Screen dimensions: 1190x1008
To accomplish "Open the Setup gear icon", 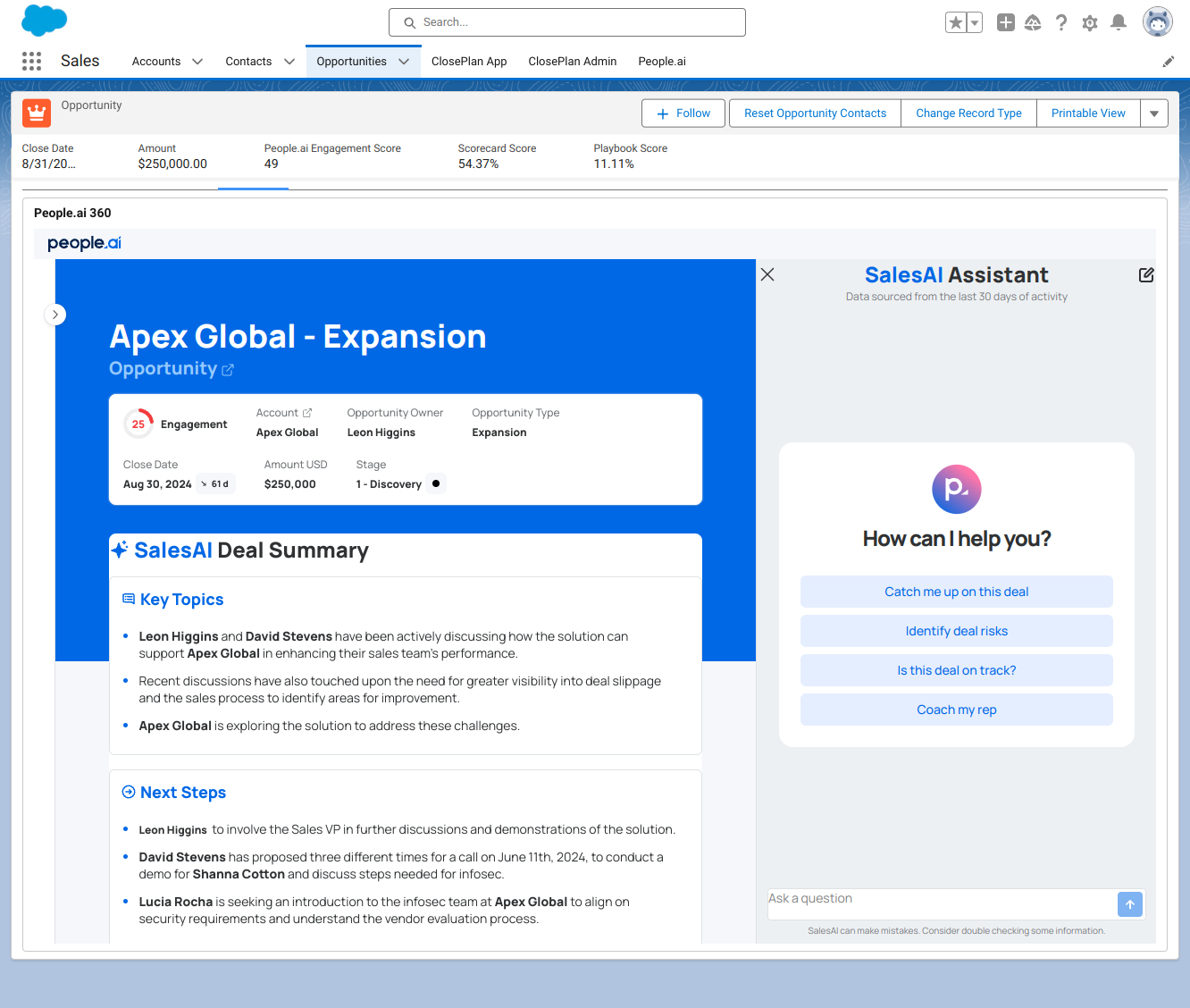I will pyautogui.click(x=1090, y=23).
